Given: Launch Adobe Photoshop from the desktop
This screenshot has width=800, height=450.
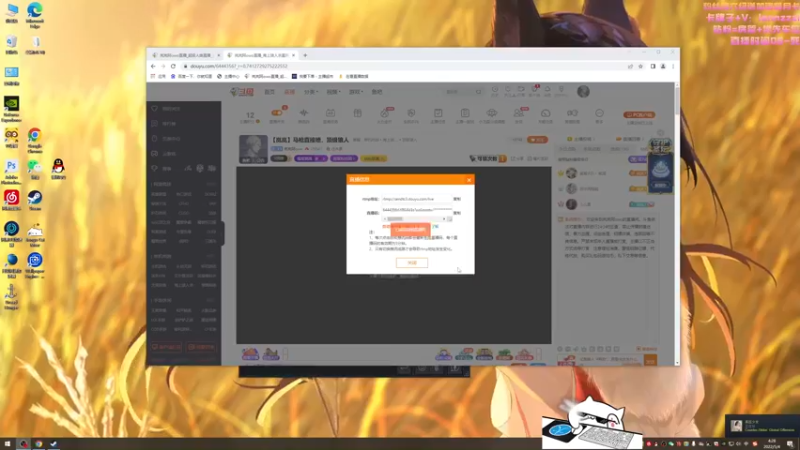Looking at the screenshot, I should click(x=11, y=171).
